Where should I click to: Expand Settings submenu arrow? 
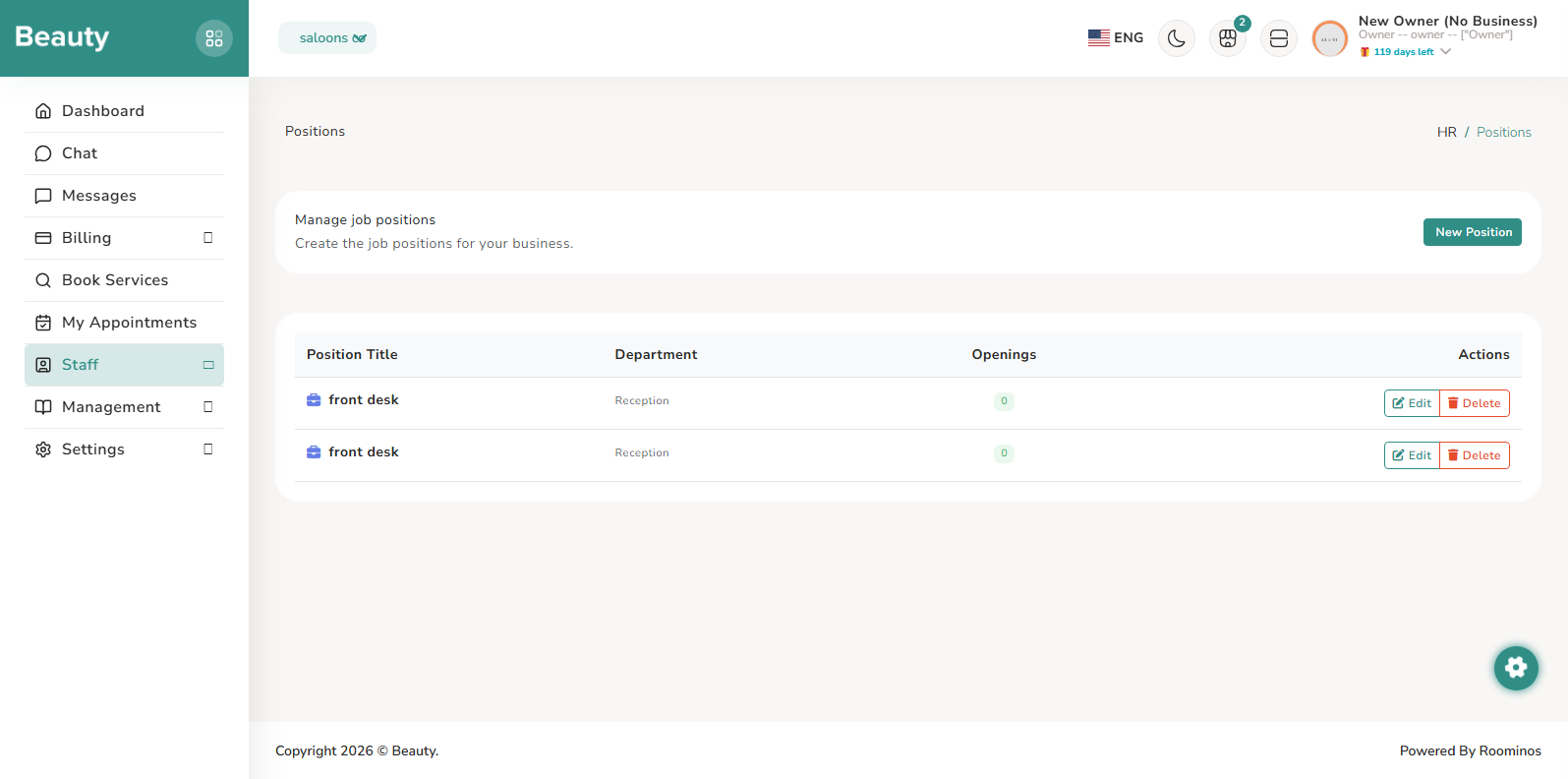pyautogui.click(x=208, y=449)
